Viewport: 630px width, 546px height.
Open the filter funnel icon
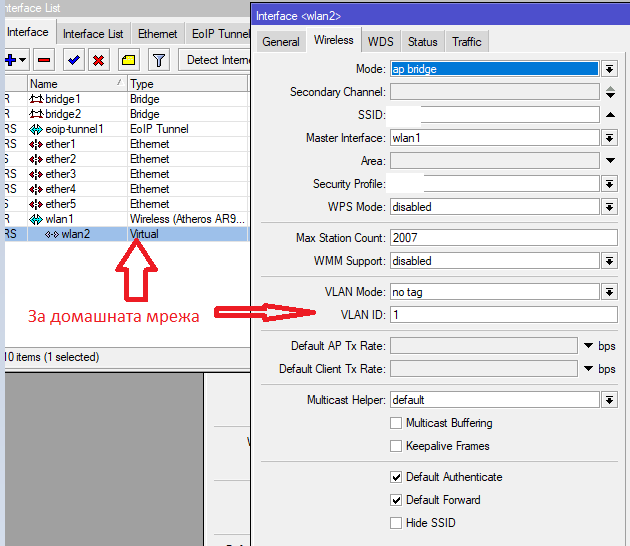pos(159,60)
